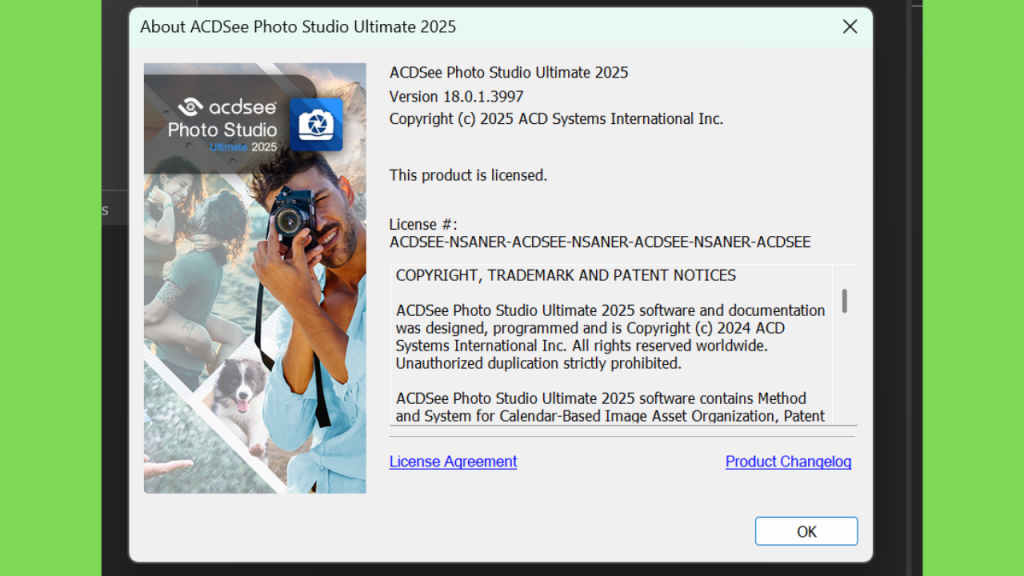Screen dimensions: 1024x576
Task: Click the 'About ACDSee Photo Studio Ultimate 2025' title
Action: click(x=298, y=27)
